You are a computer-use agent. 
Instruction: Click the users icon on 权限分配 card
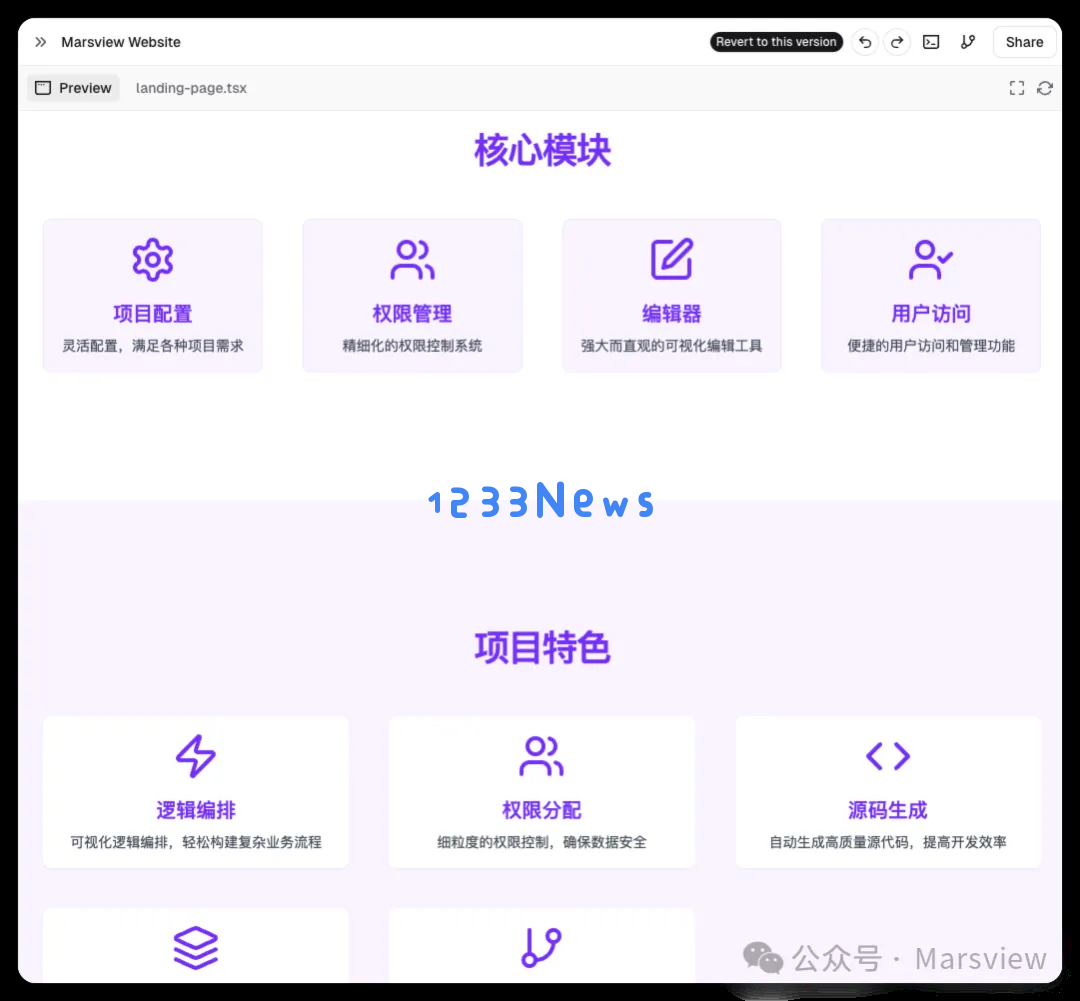[x=541, y=756]
